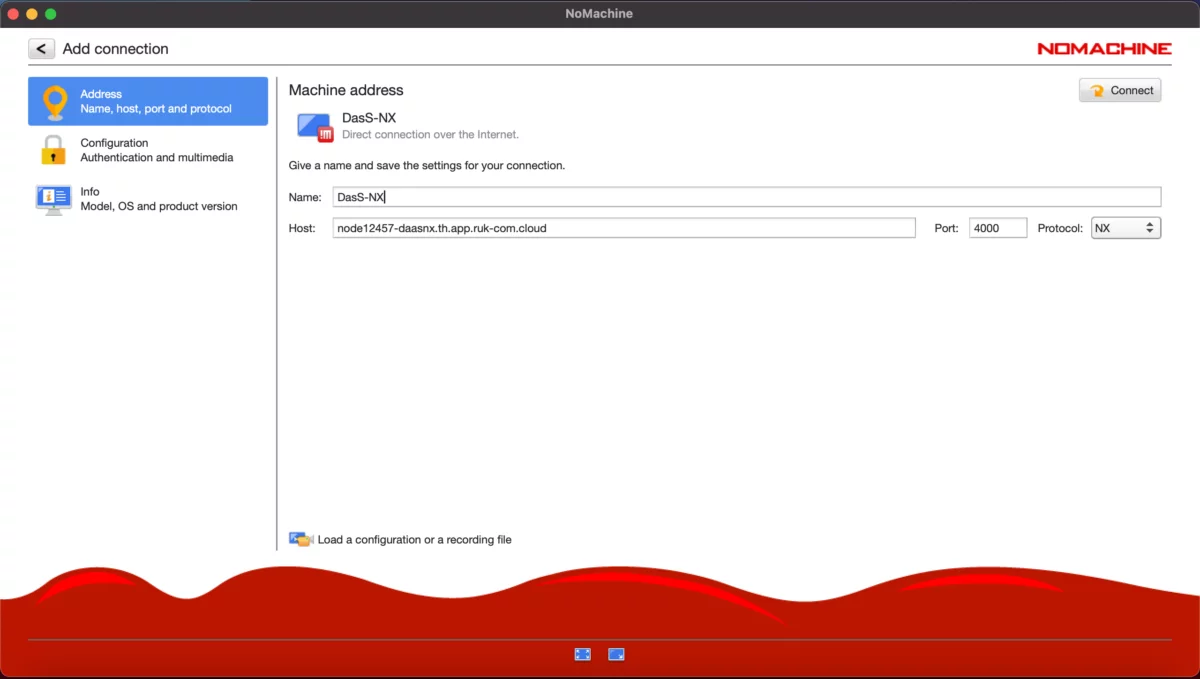Click into the Port input field

[x=998, y=228]
